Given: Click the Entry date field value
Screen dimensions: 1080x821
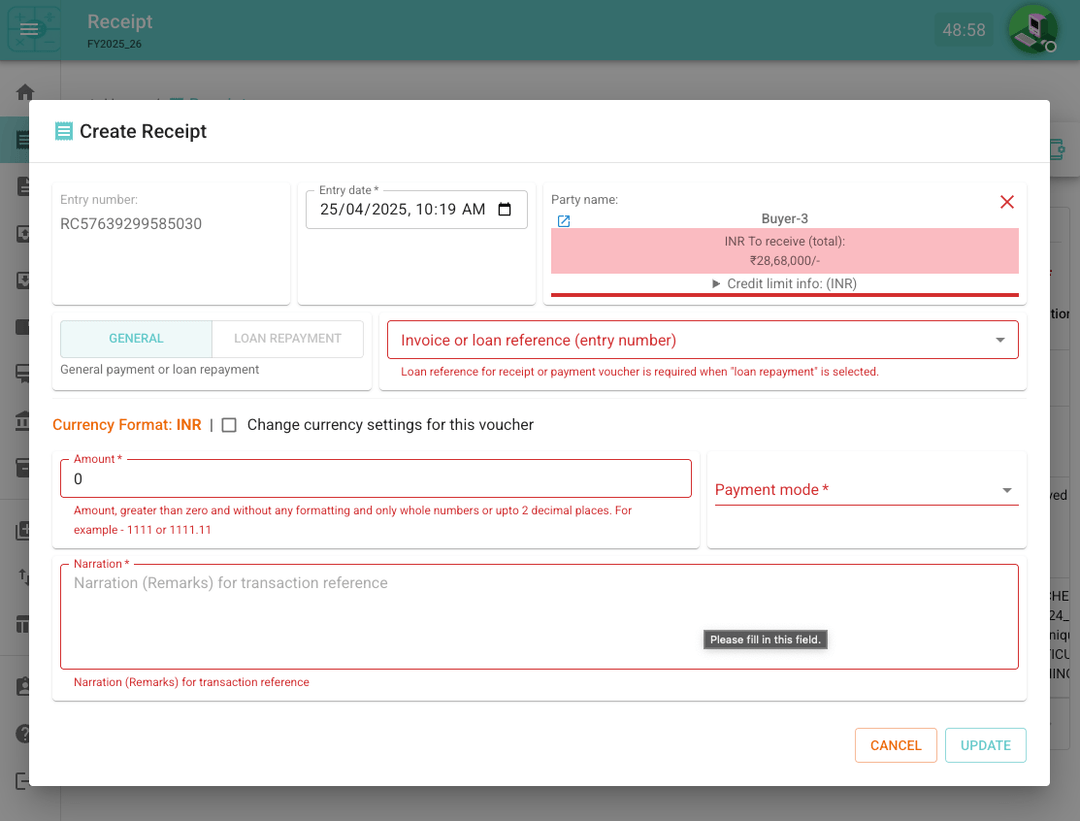Looking at the screenshot, I should (400, 210).
